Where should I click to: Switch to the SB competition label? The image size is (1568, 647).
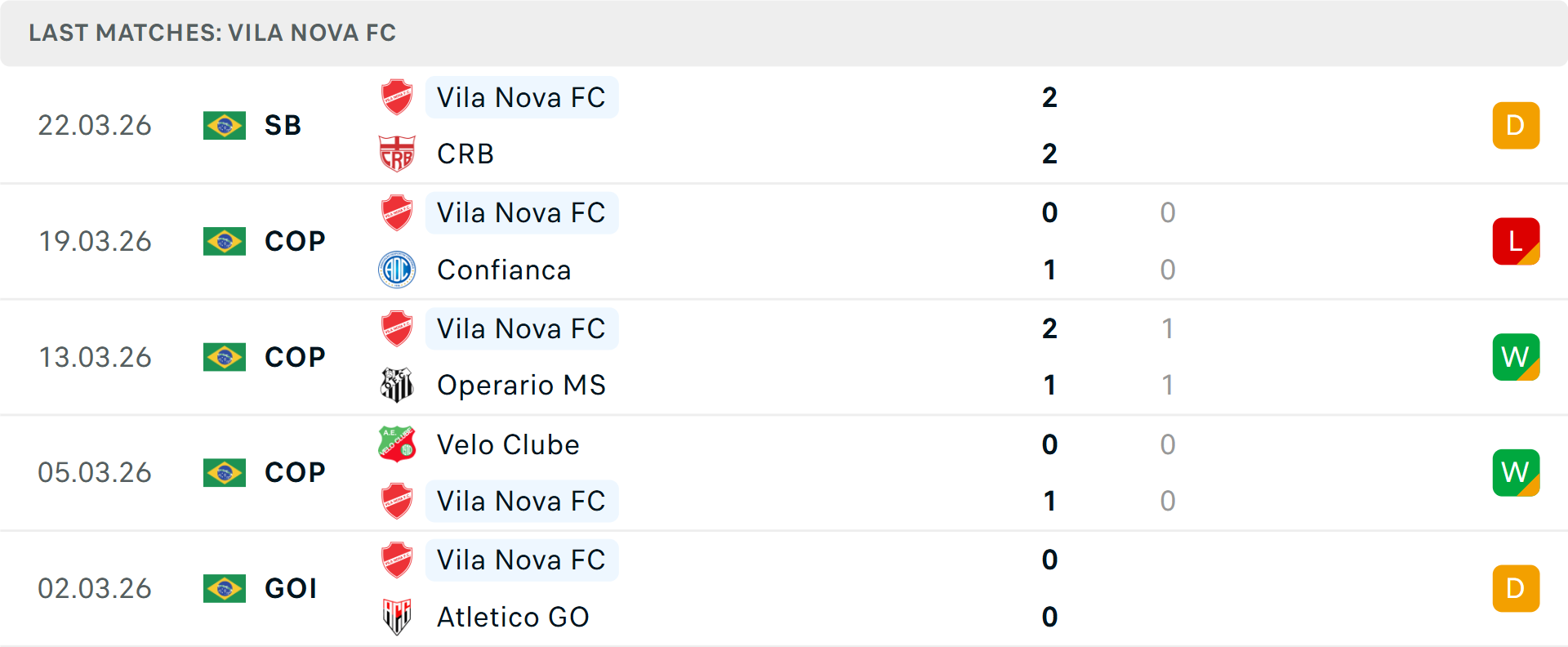(x=282, y=126)
